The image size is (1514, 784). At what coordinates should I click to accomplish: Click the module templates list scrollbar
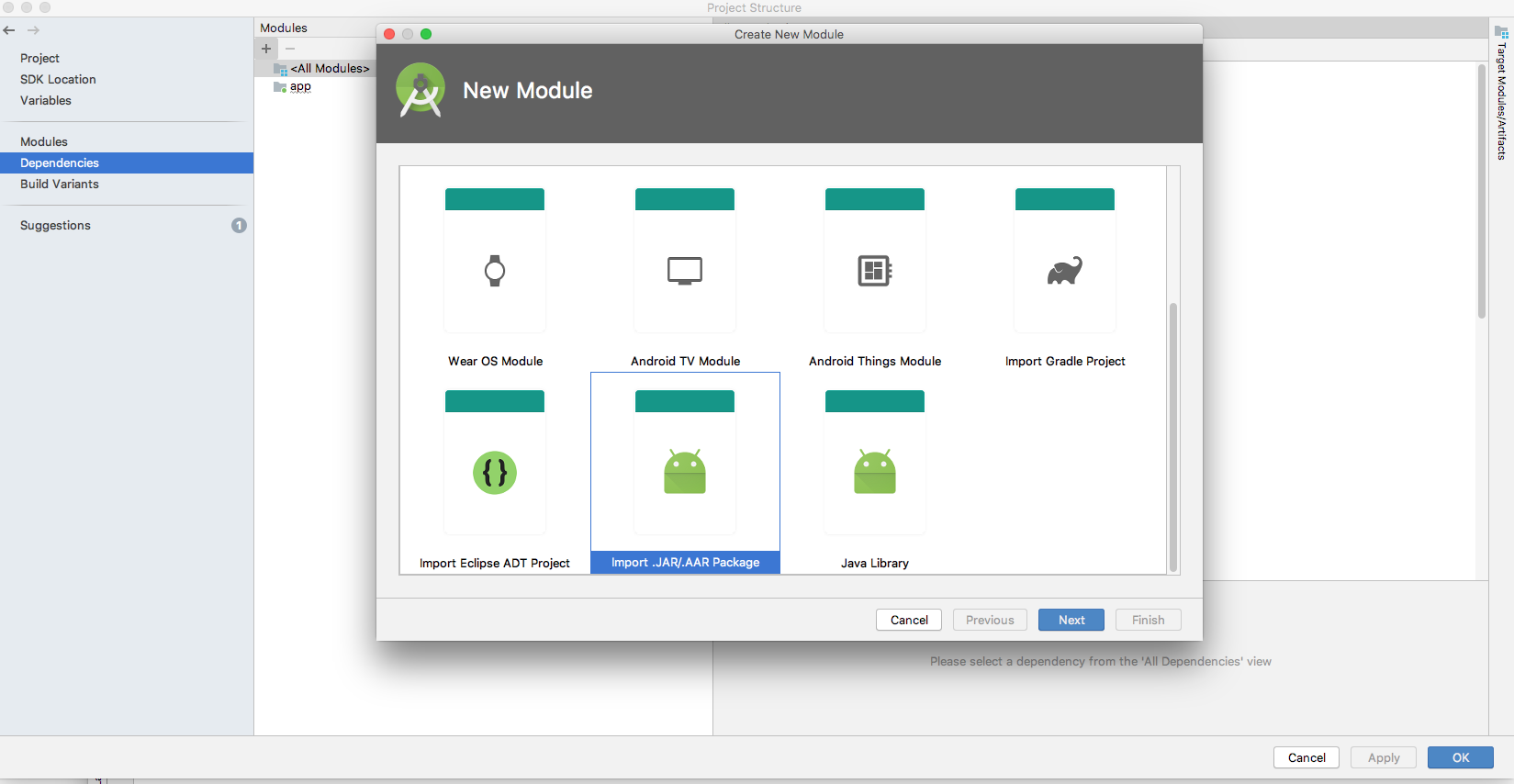[x=1172, y=437]
